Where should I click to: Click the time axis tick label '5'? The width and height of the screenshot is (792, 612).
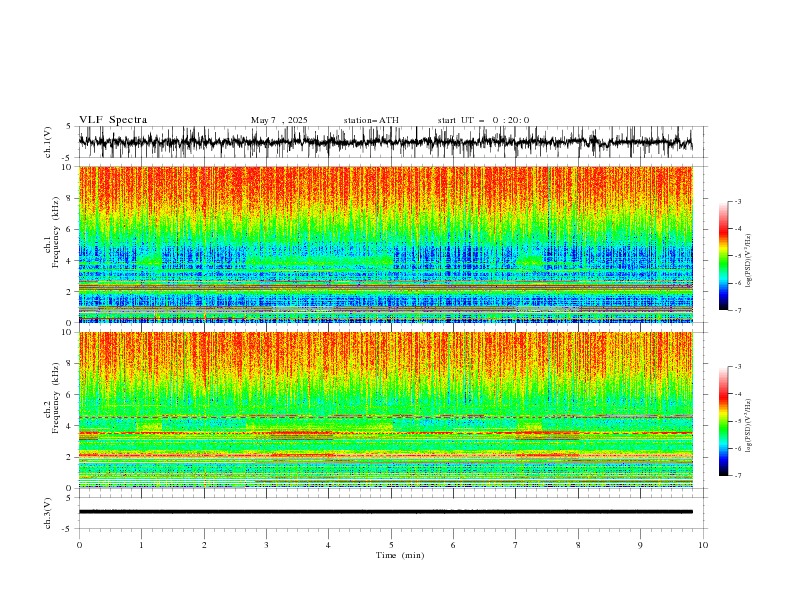tap(391, 545)
